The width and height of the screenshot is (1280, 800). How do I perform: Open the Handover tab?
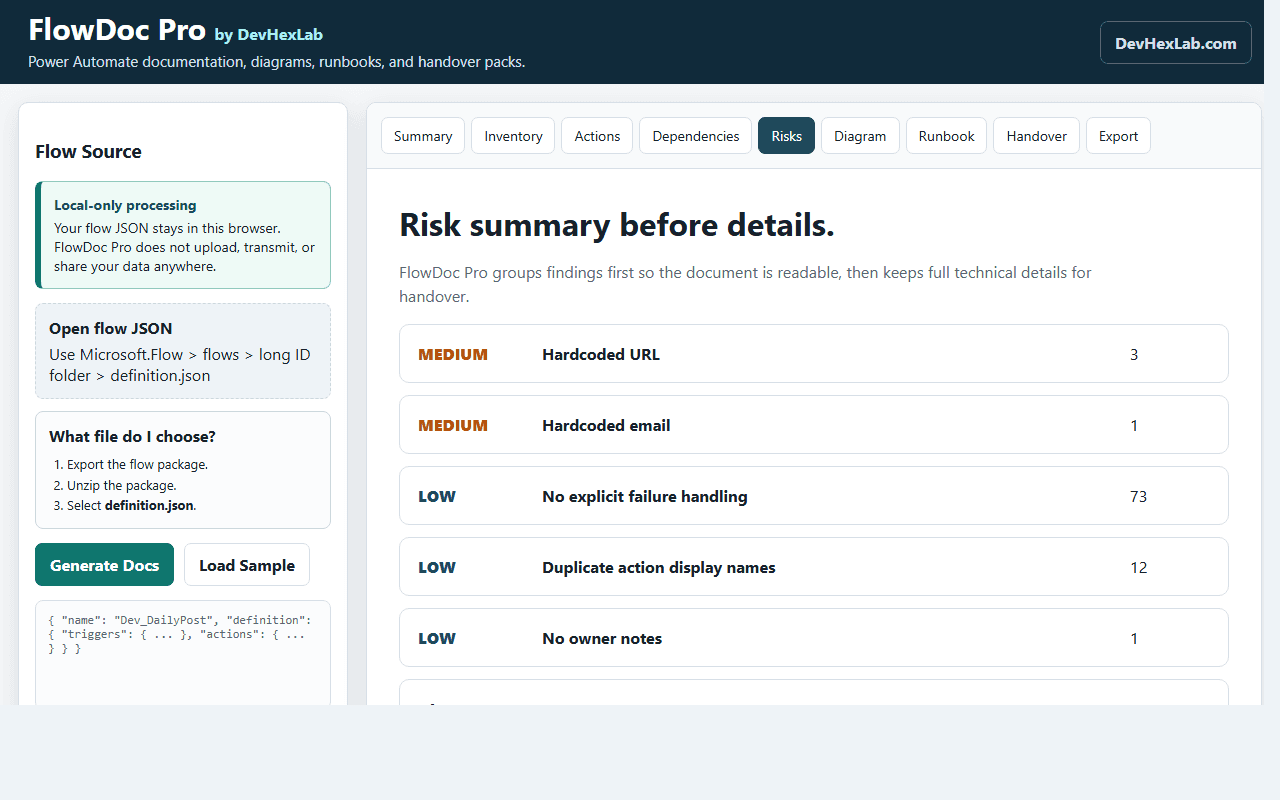click(x=1036, y=136)
